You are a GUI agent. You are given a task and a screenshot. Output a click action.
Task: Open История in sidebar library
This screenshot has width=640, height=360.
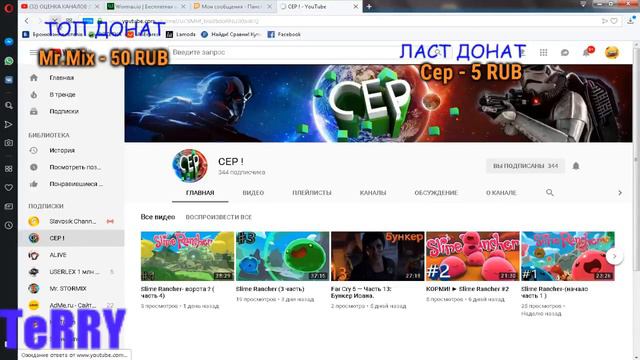click(x=71, y=150)
